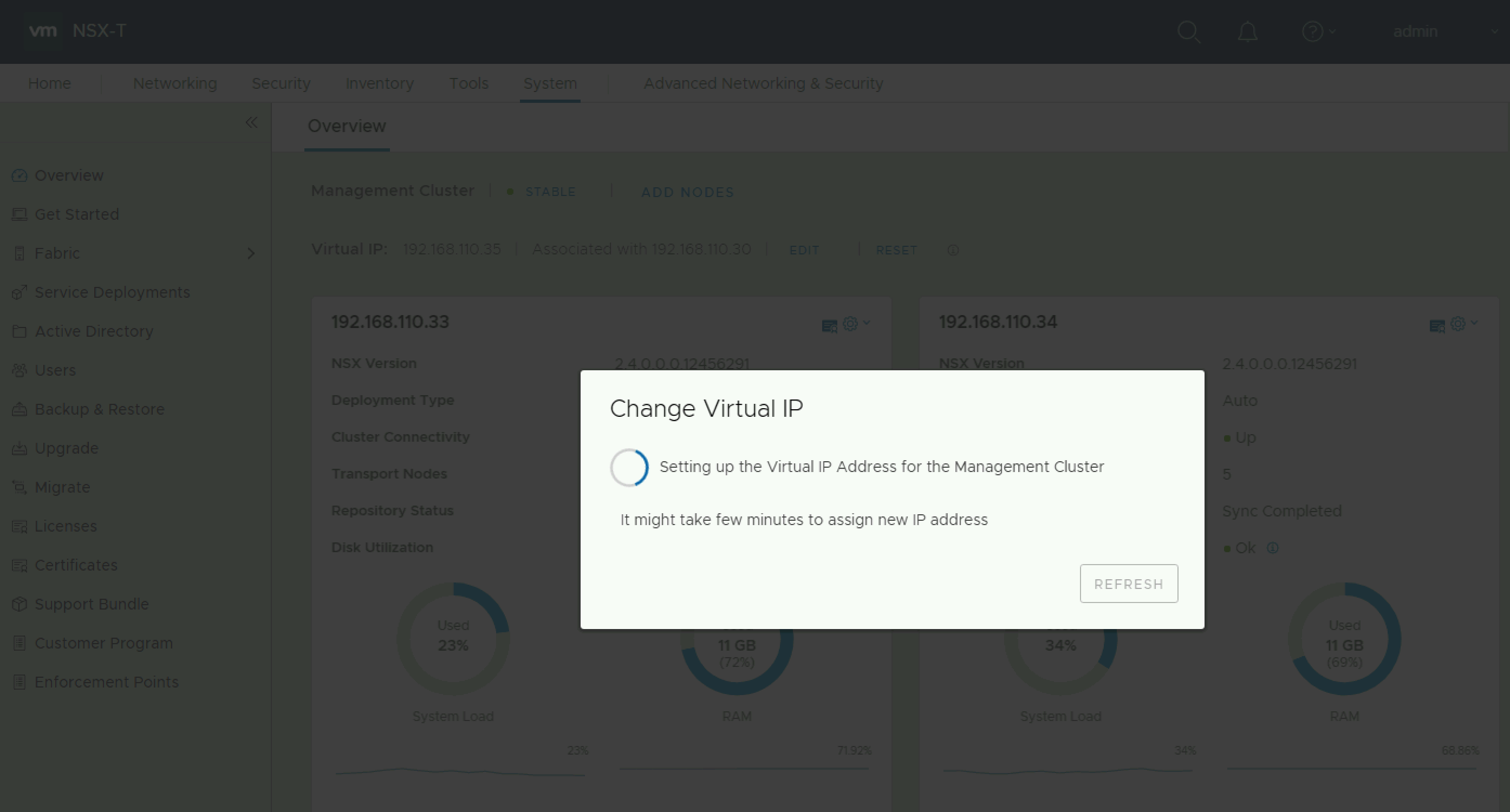Switch to the Networking tab
This screenshot has width=1510, height=812.
coord(175,83)
